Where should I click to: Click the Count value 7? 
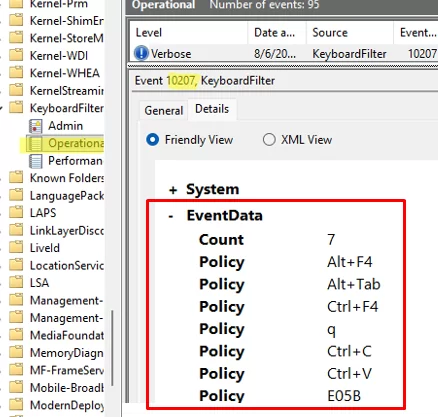[x=331, y=240]
